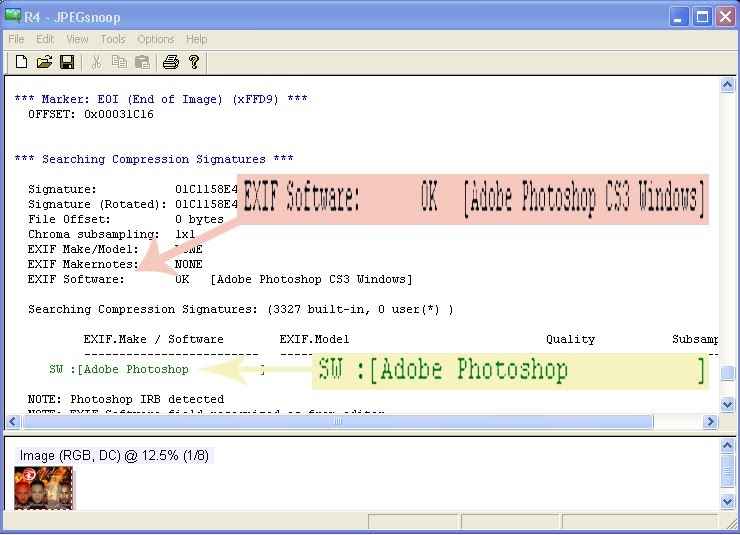Click the 'Image (RGB, DC) @ 12.5% (1/8)' label
Viewport: 740px width, 535px height.
coord(114,456)
